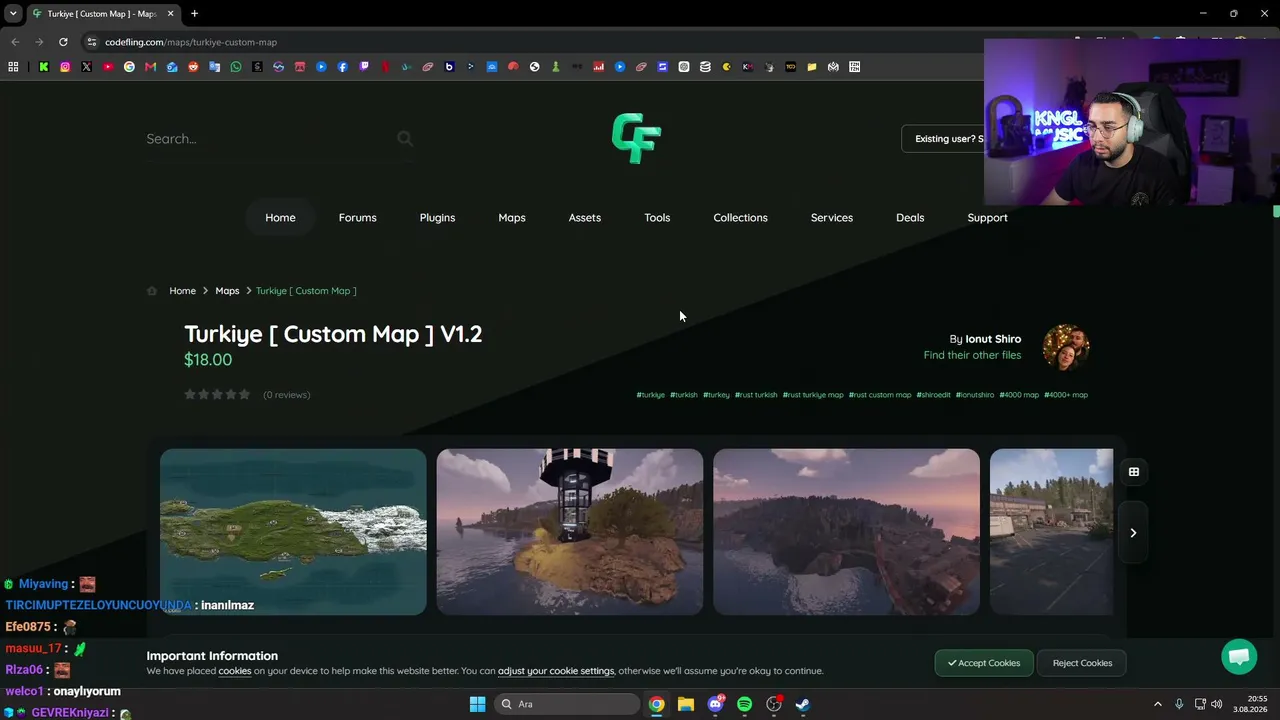Open the Tools menu item
This screenshot has width=1280, height=720.
point(657,218)
